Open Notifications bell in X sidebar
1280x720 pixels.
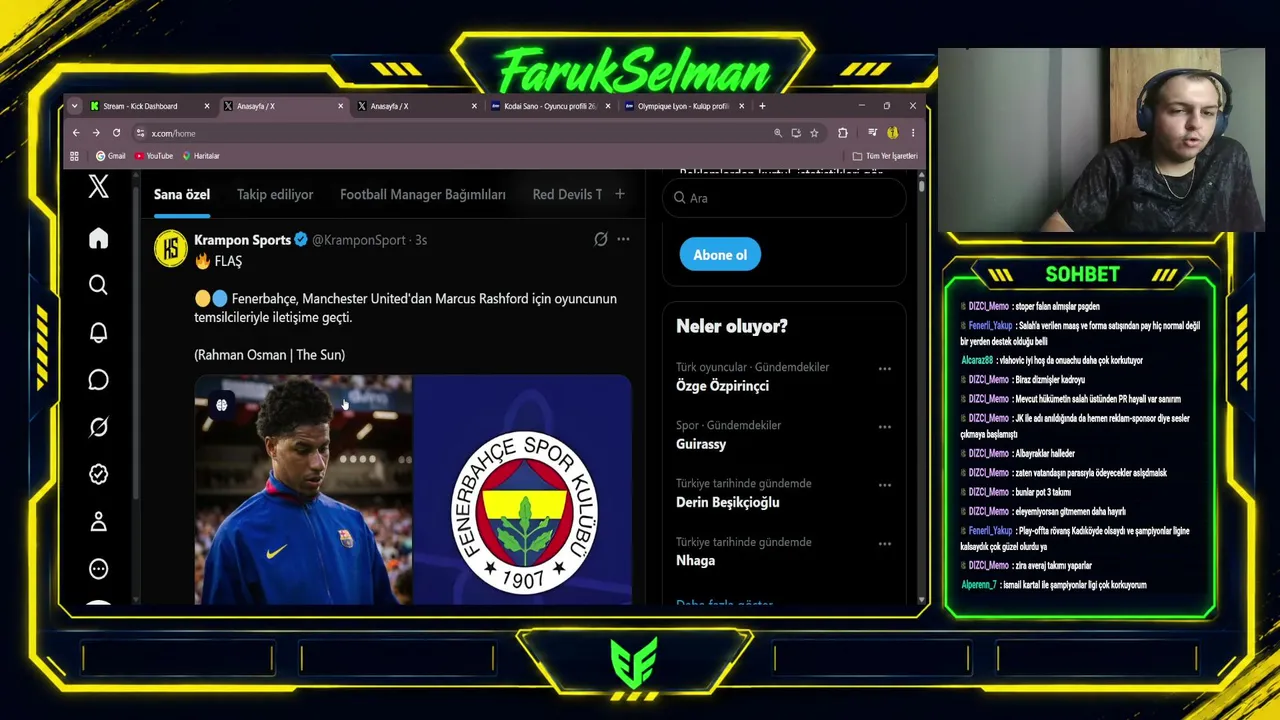[x=98, y=333]
